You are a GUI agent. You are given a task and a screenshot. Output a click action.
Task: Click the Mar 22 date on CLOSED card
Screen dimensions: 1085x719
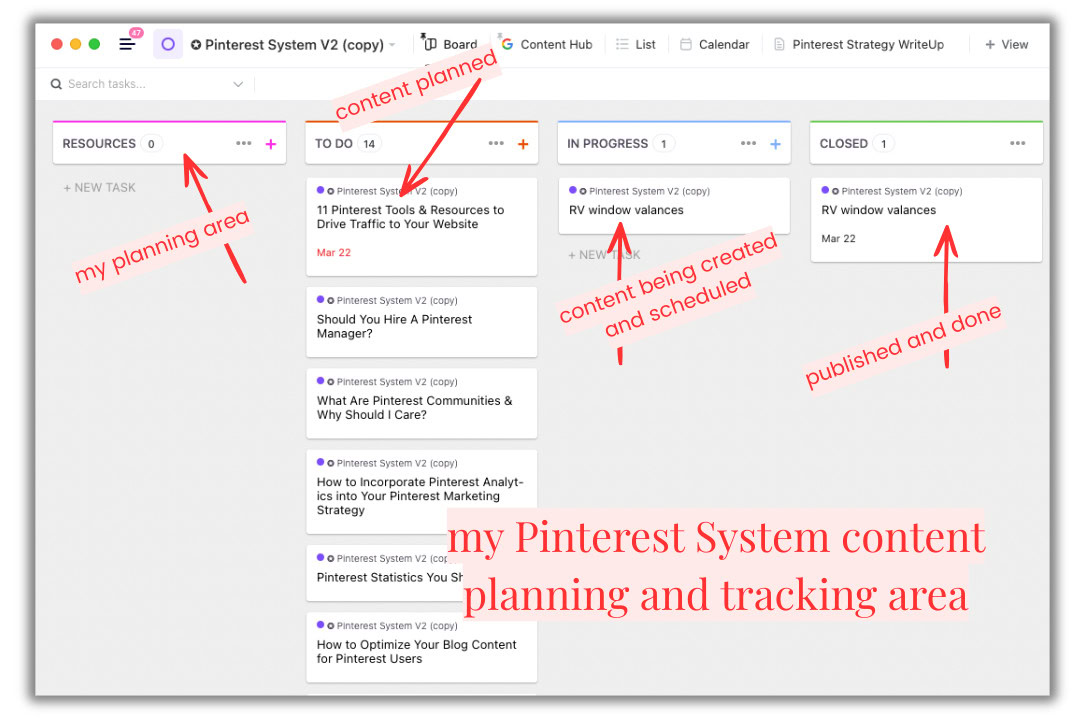pyautogui.click(x=838, y=239)
